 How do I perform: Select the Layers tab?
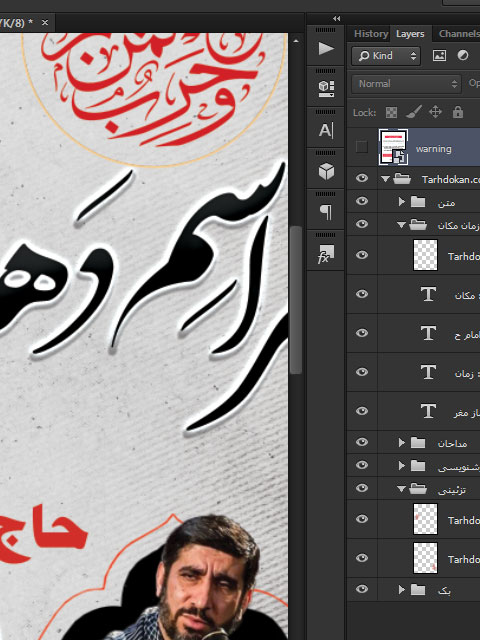410,34
